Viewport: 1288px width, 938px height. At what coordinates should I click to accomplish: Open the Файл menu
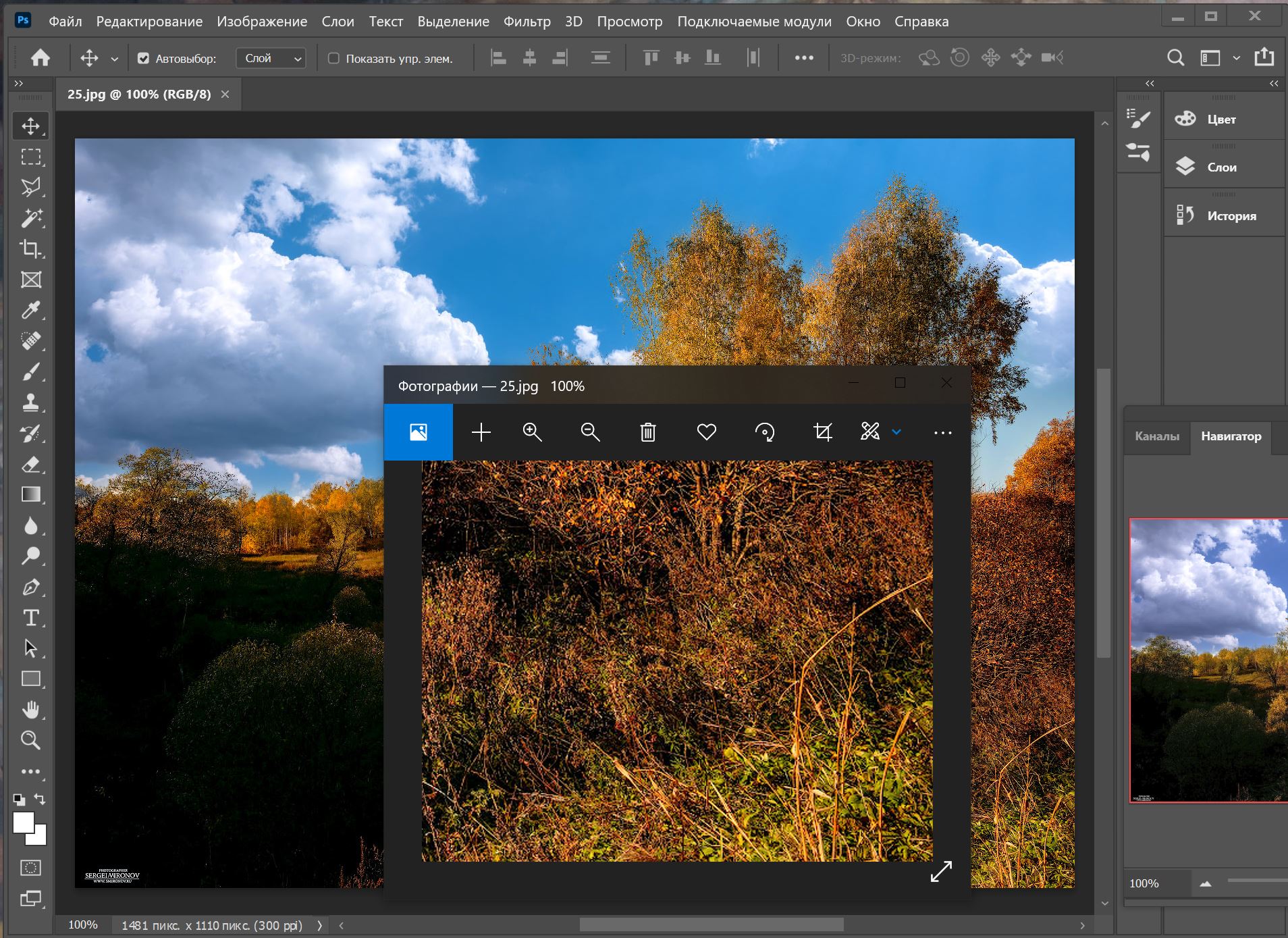[65, 22]
